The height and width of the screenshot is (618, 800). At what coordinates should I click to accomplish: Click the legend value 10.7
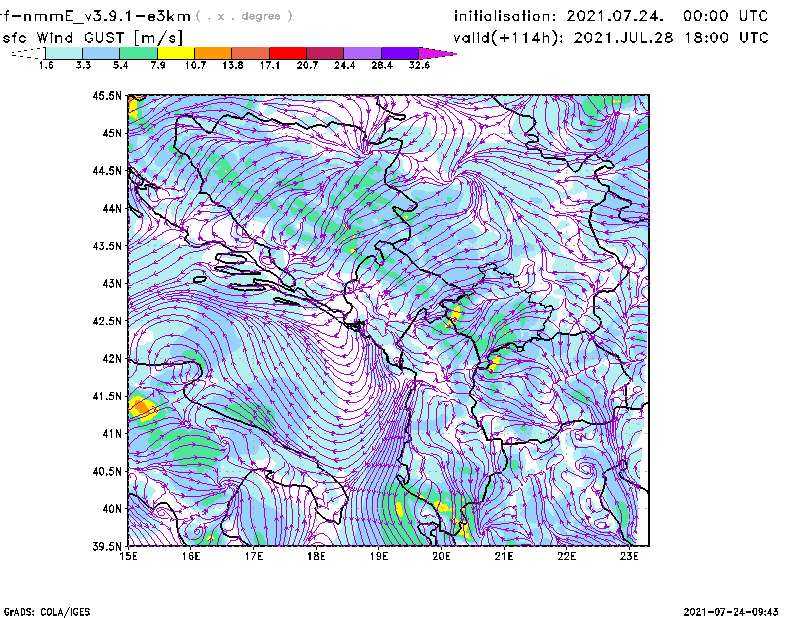195,65
